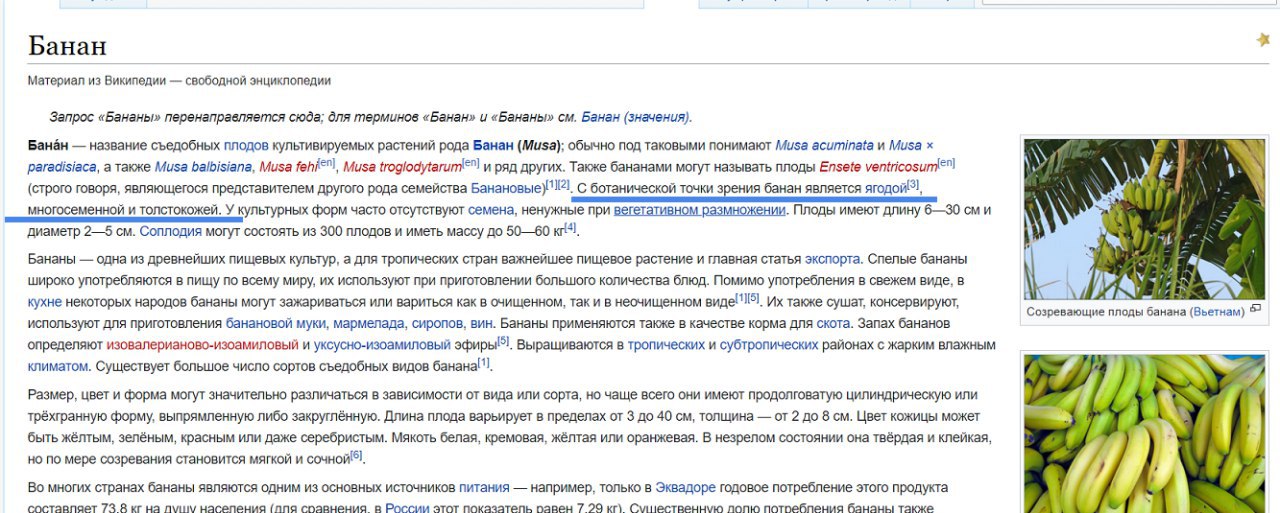Open the yellow bananas bunch thumbnail

pyautogui.click(x=1144, y=434)
